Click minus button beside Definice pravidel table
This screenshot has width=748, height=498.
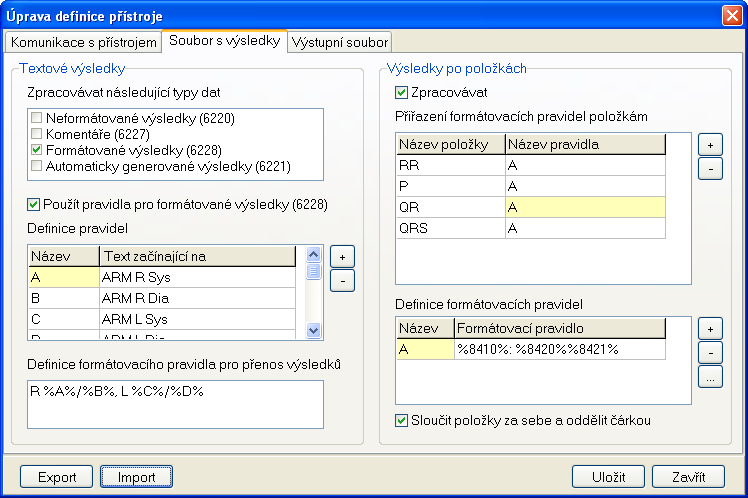point(341,279)
